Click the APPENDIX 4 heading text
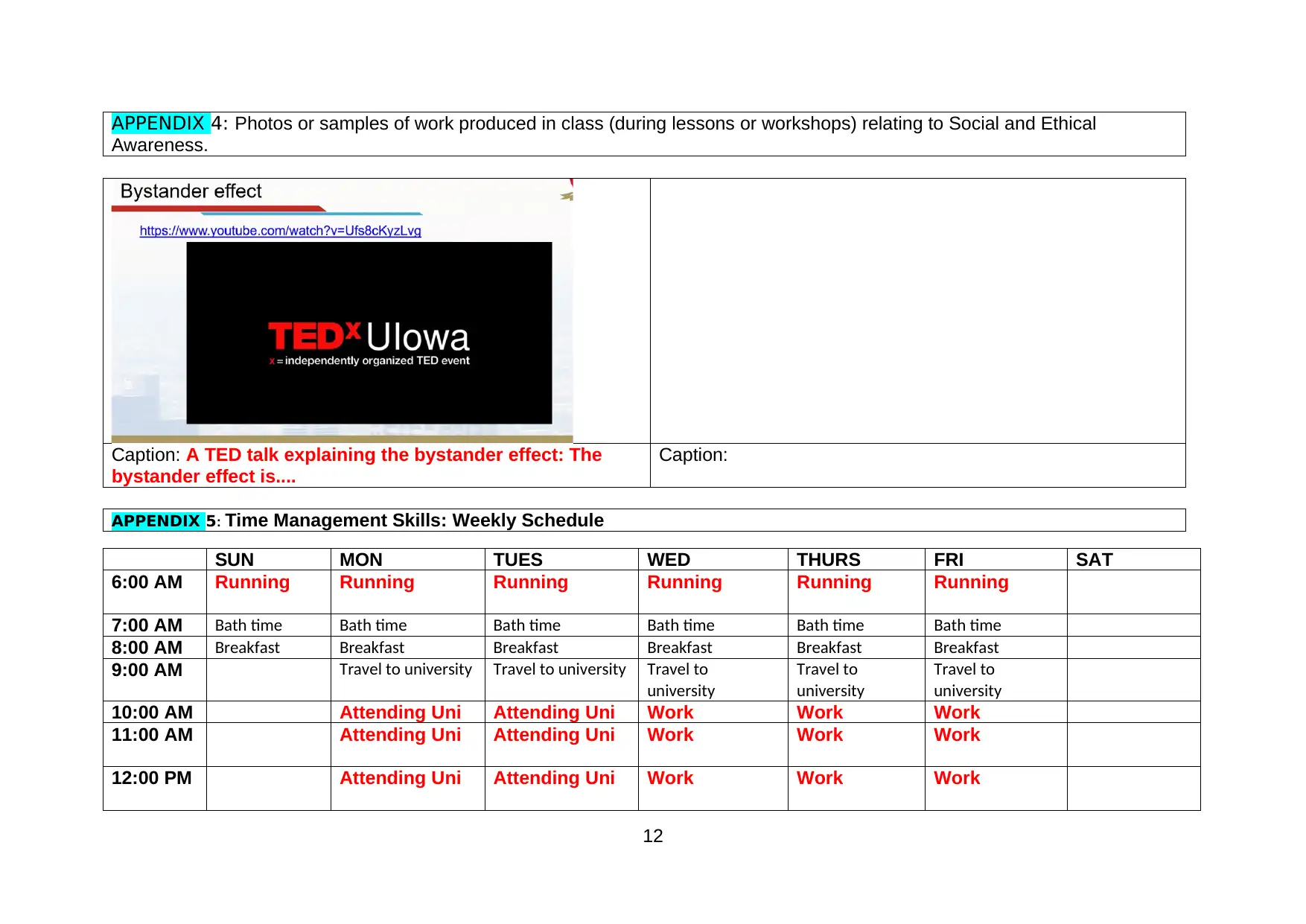The height and width of the screenshot is (924, 1306). coord(603,134)
